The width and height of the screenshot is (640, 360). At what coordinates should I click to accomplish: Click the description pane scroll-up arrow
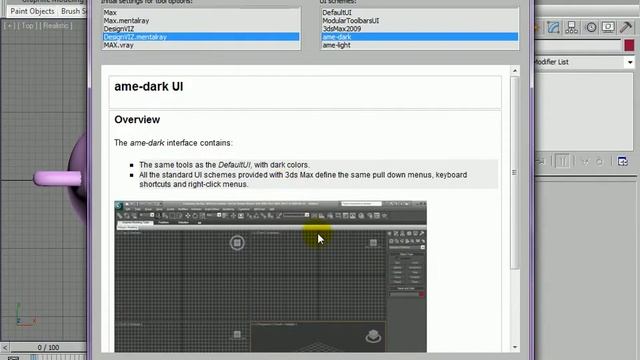point(515,71)
